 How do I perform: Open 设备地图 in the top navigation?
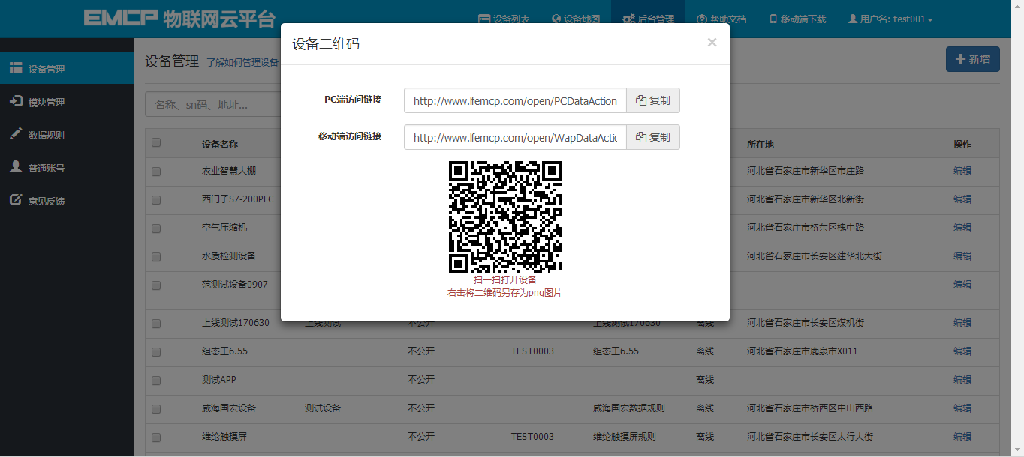click(x=575, y=19)
